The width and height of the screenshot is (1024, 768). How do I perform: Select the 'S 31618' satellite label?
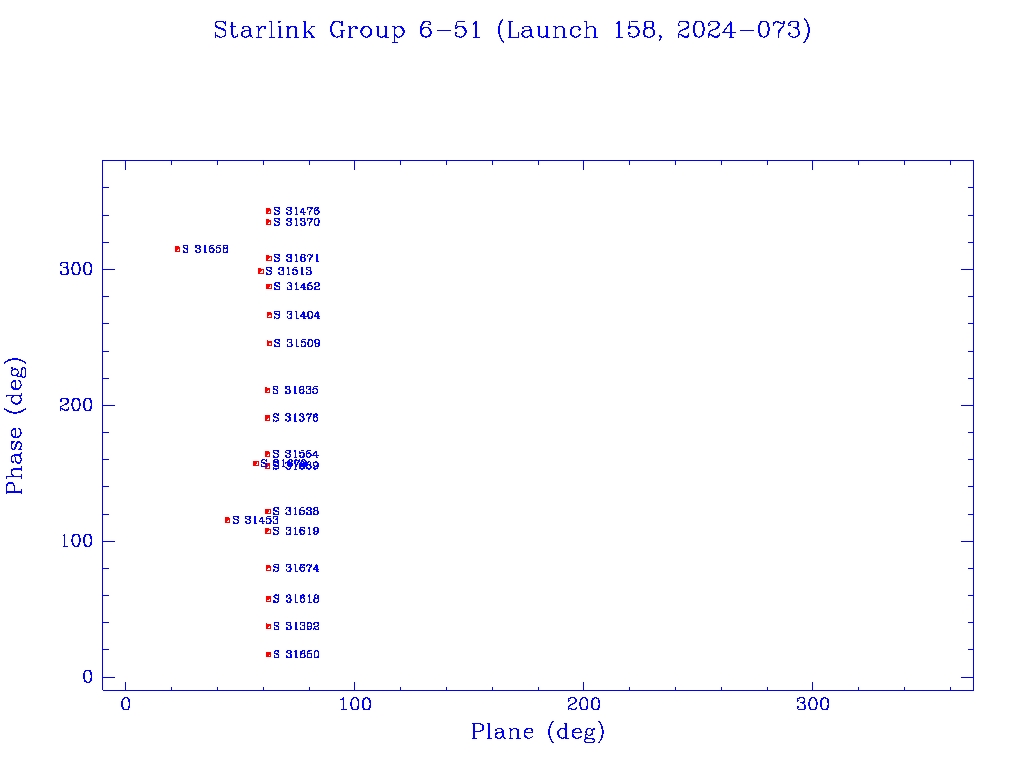click(296, 598)
